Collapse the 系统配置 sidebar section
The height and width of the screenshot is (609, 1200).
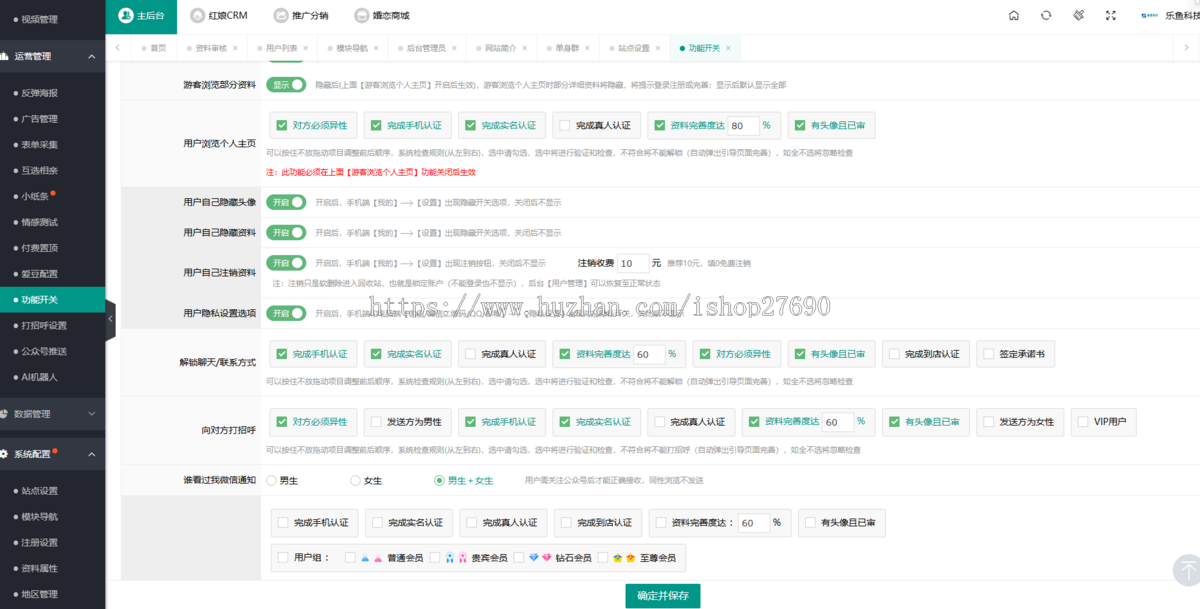(91, 454)
